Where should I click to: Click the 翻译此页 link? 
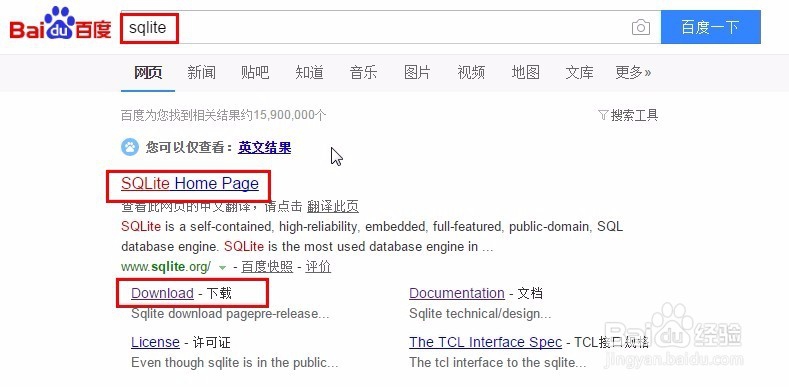[333, 206]
